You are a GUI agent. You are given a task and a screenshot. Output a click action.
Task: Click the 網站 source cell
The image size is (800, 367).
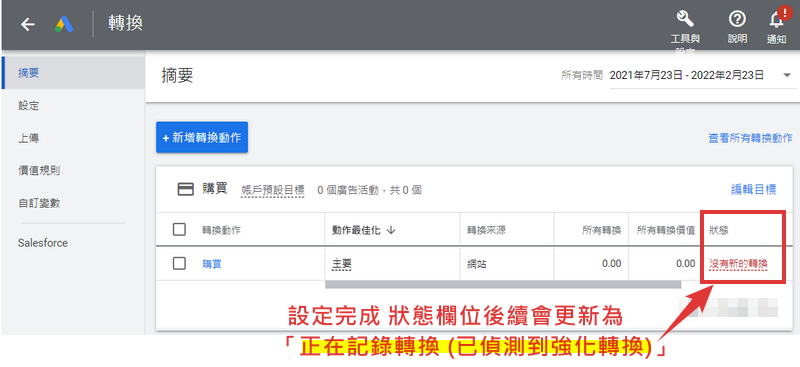[477, 264]
